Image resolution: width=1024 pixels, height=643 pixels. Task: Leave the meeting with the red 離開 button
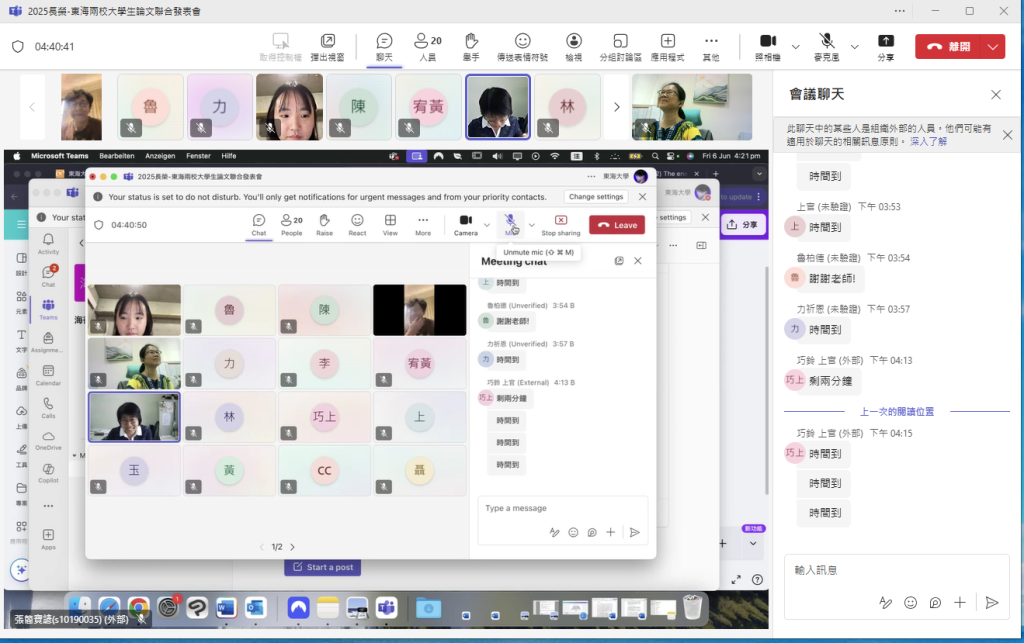[949, 46]
